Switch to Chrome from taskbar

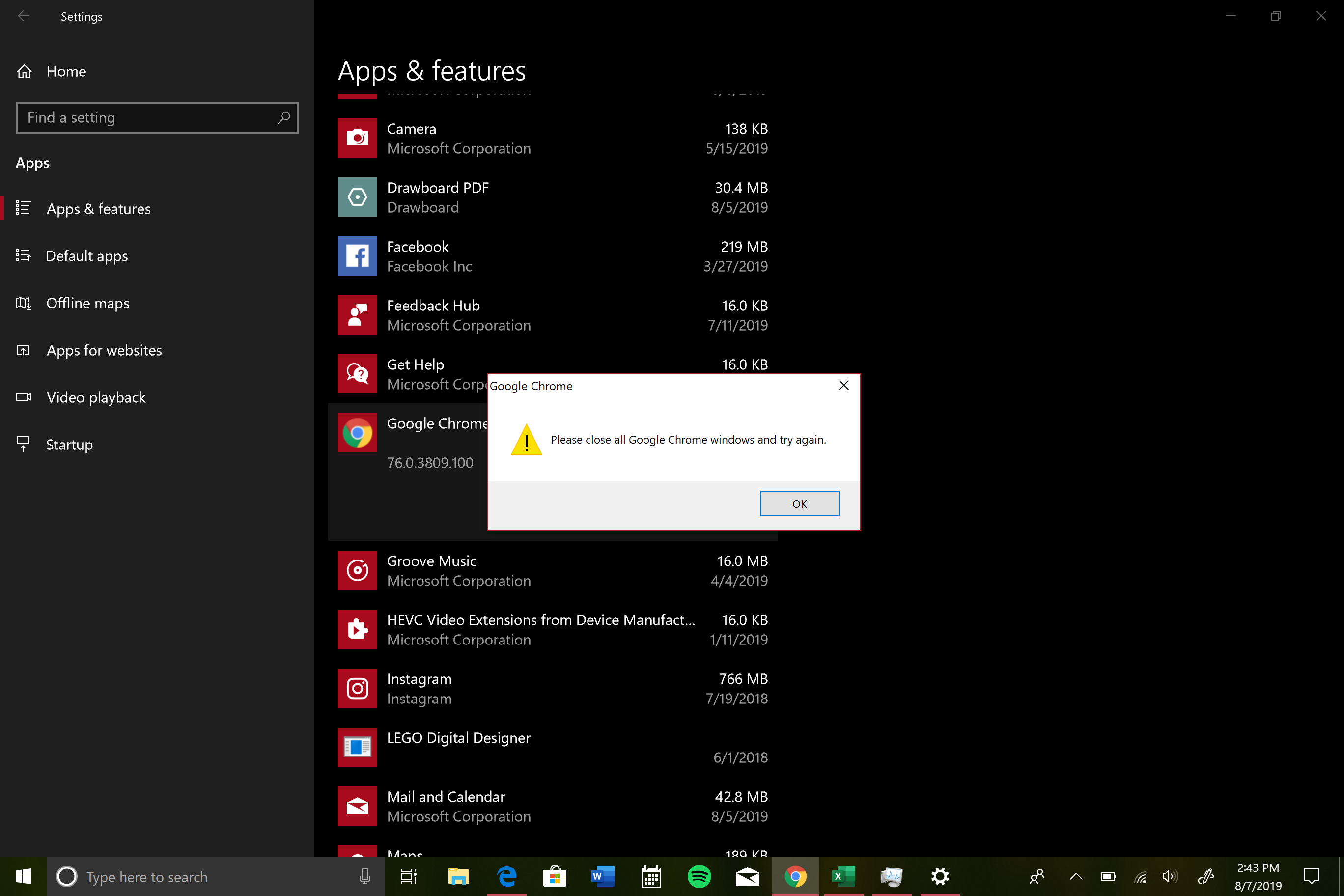click(795, 876)
